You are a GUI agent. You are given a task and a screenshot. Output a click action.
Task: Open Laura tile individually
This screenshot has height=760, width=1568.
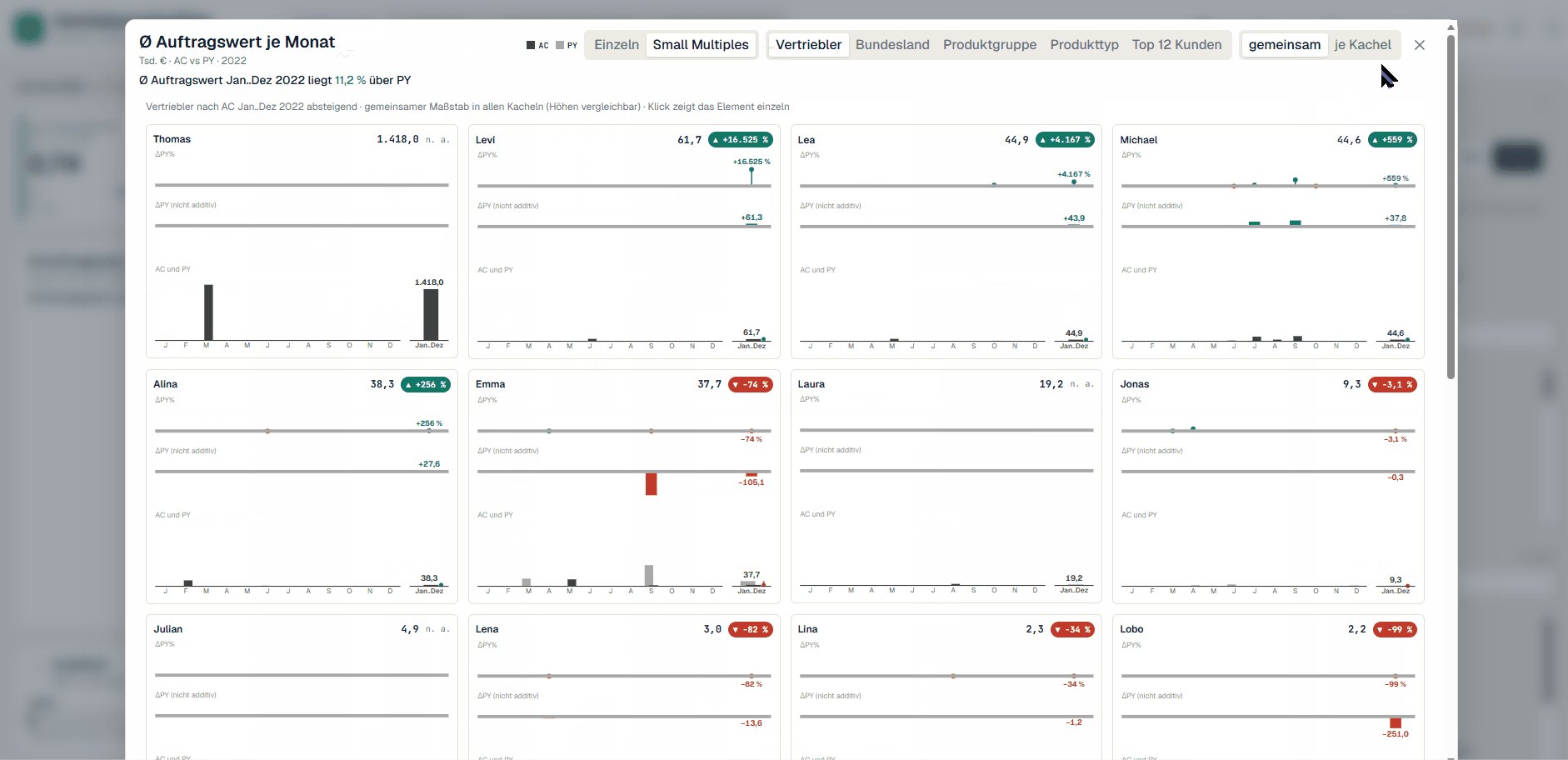[946, 487]
